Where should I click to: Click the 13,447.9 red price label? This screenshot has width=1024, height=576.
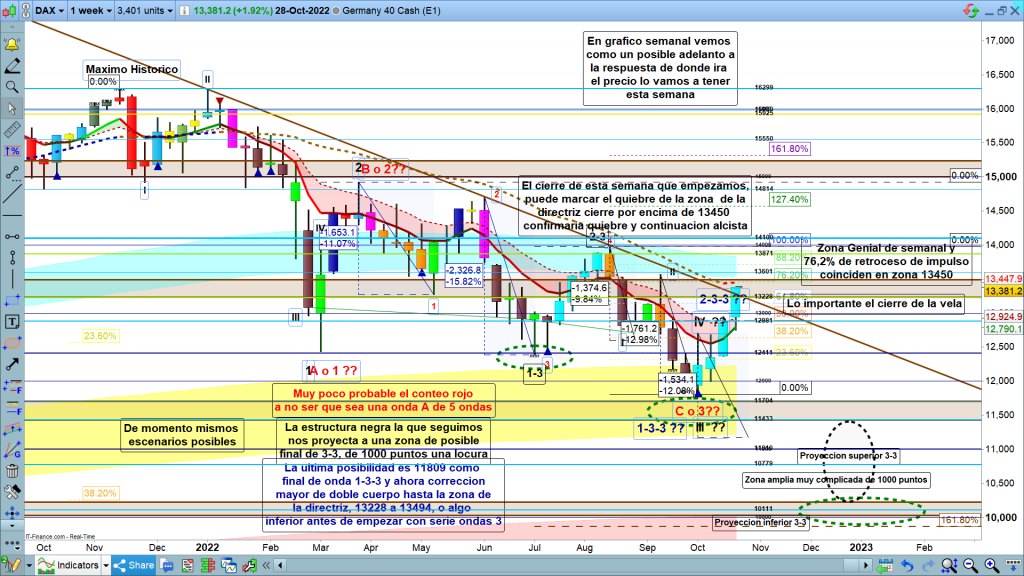[1003, 278]
